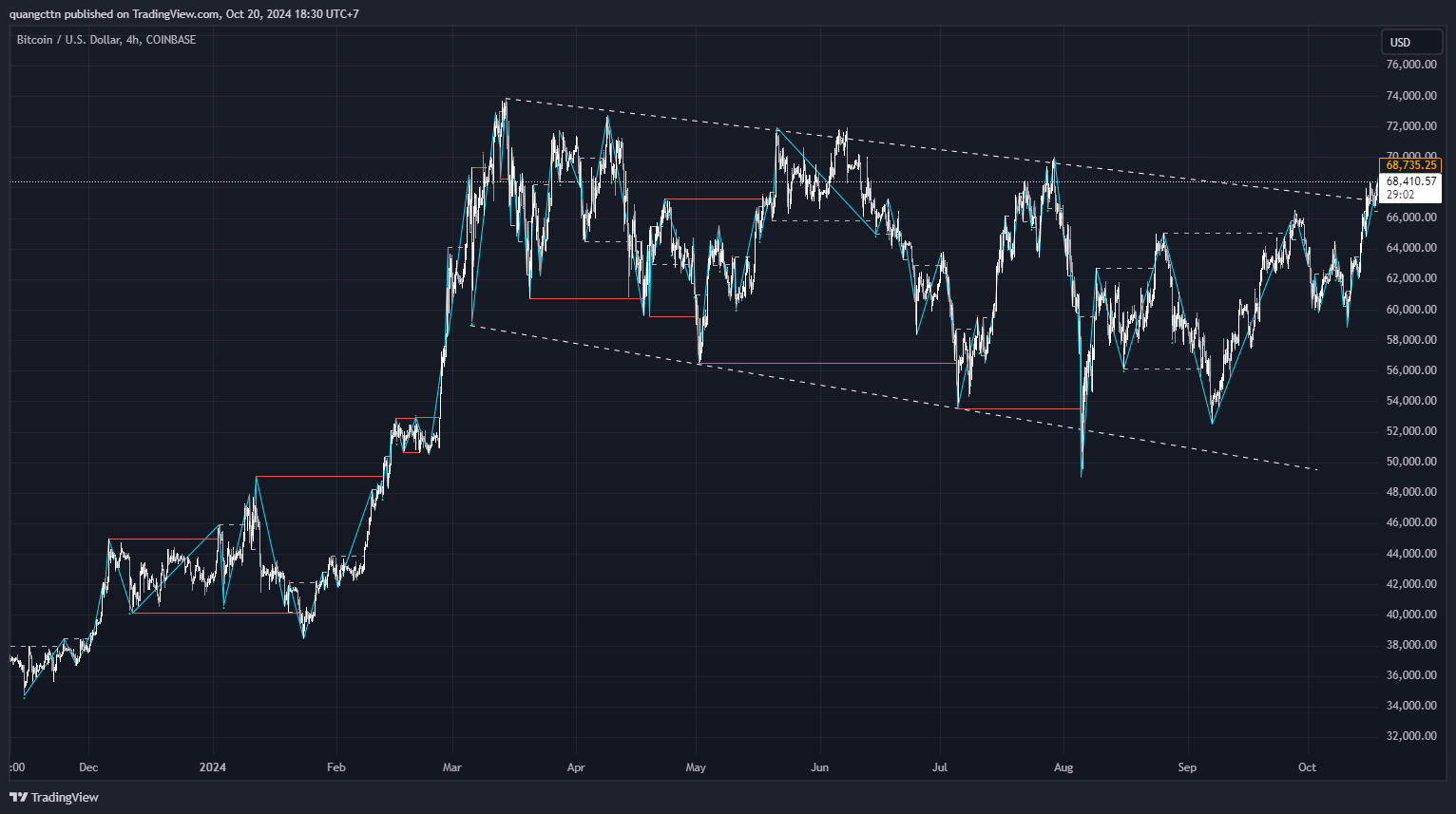Click the Jul label on time axis
Viewport: 1456px width, 814px height.
[940, 767]
